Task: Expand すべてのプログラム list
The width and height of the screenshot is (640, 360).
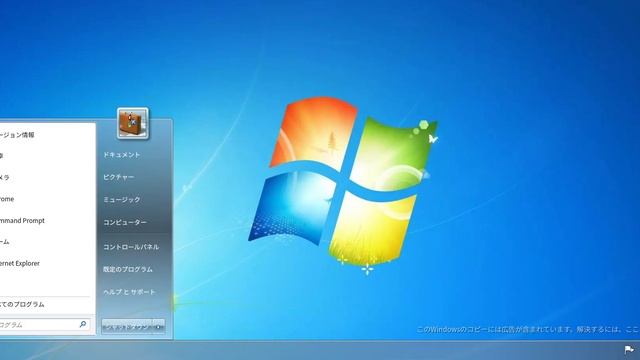Action: point(22,304)
